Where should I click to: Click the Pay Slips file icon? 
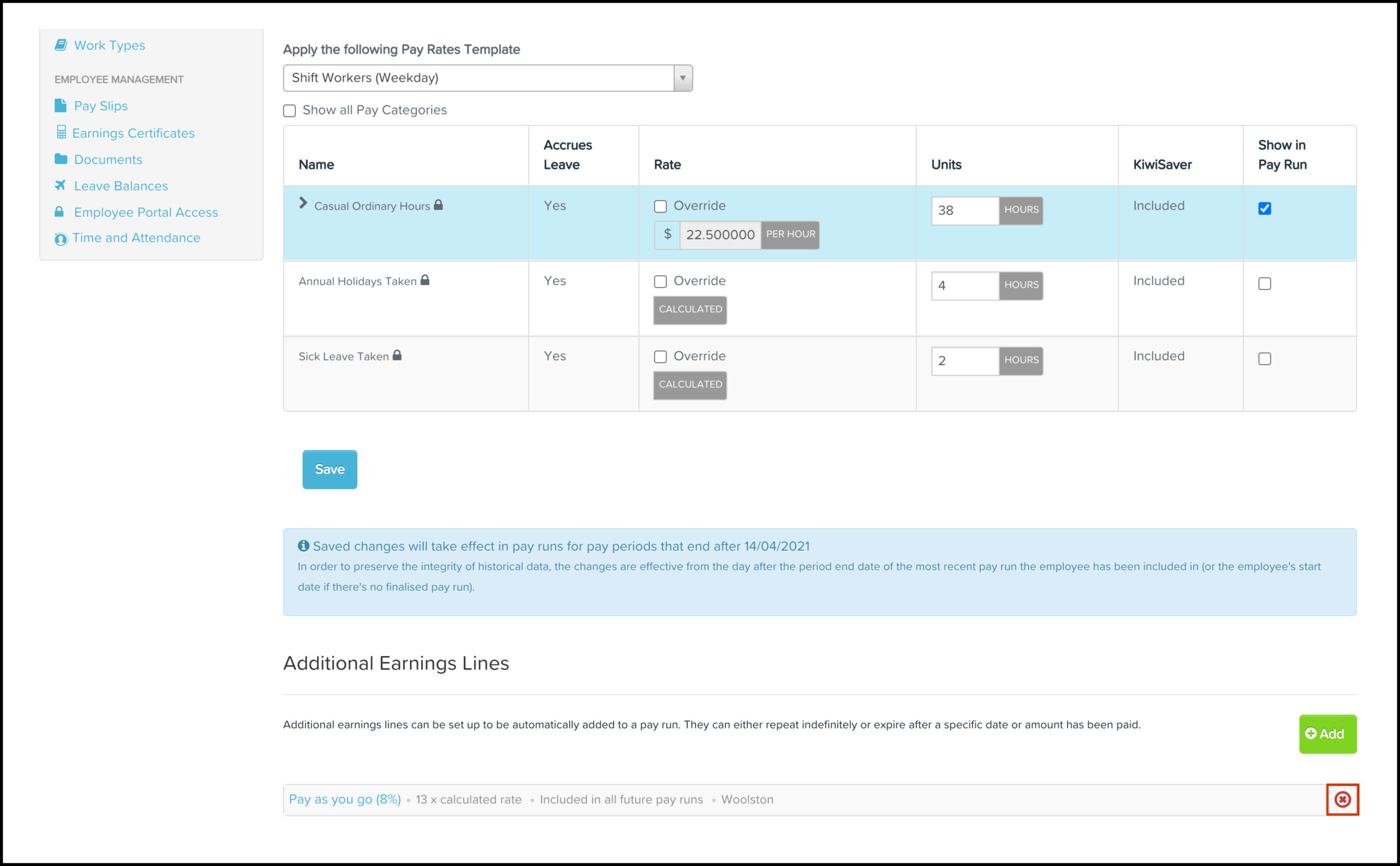click(x=60, y=105)
